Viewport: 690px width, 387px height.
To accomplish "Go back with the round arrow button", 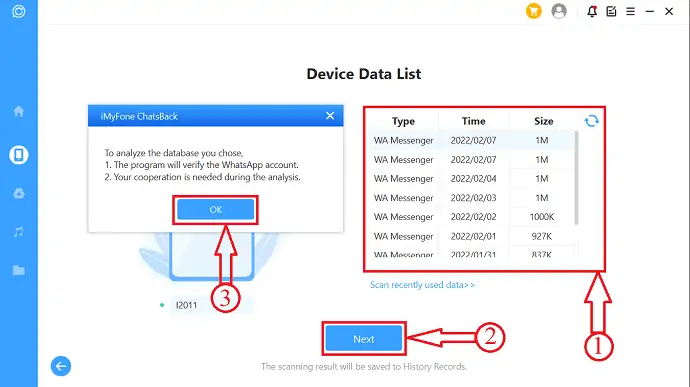I will (x=61, y=366).
